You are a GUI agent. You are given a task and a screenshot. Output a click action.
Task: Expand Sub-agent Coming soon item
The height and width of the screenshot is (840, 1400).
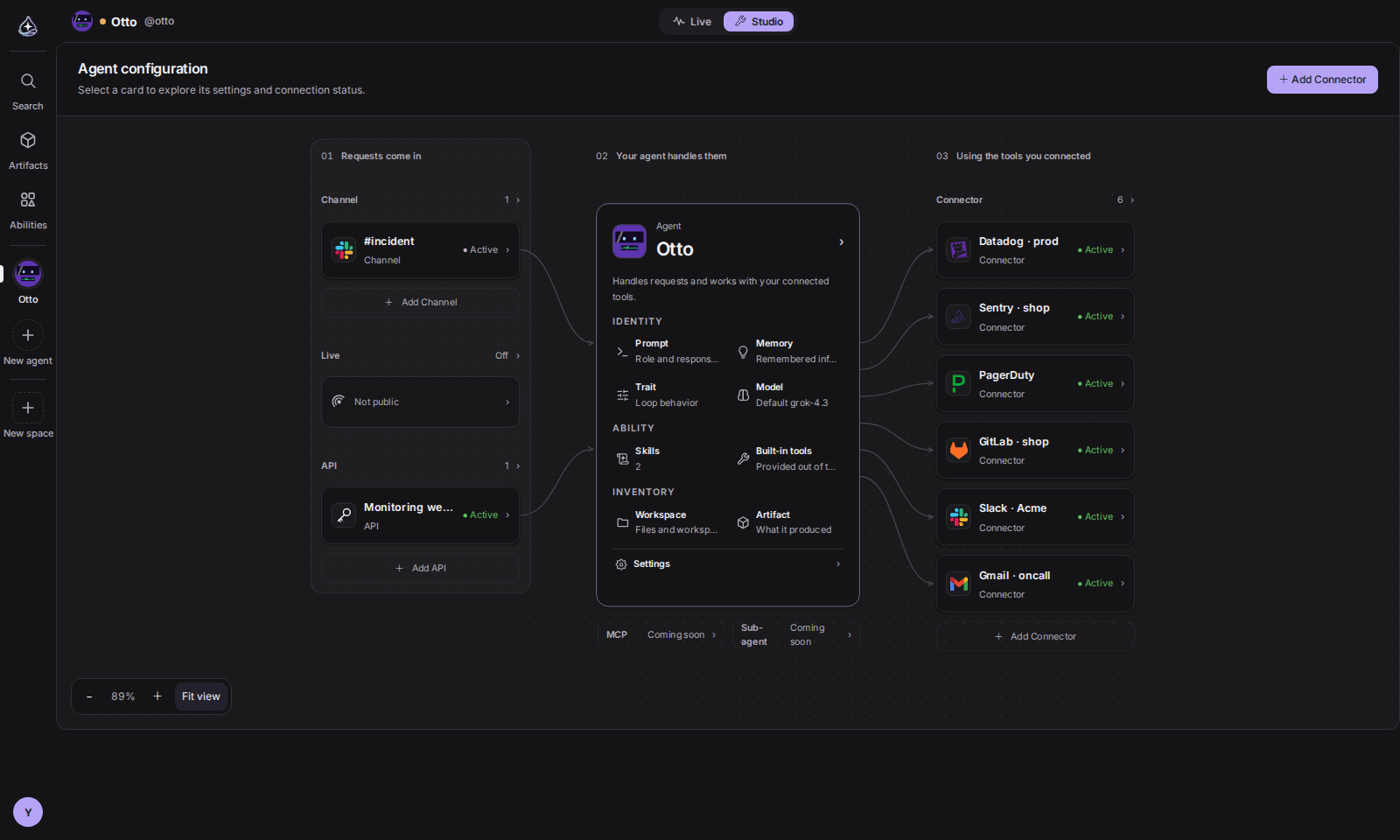coord(796,635)
